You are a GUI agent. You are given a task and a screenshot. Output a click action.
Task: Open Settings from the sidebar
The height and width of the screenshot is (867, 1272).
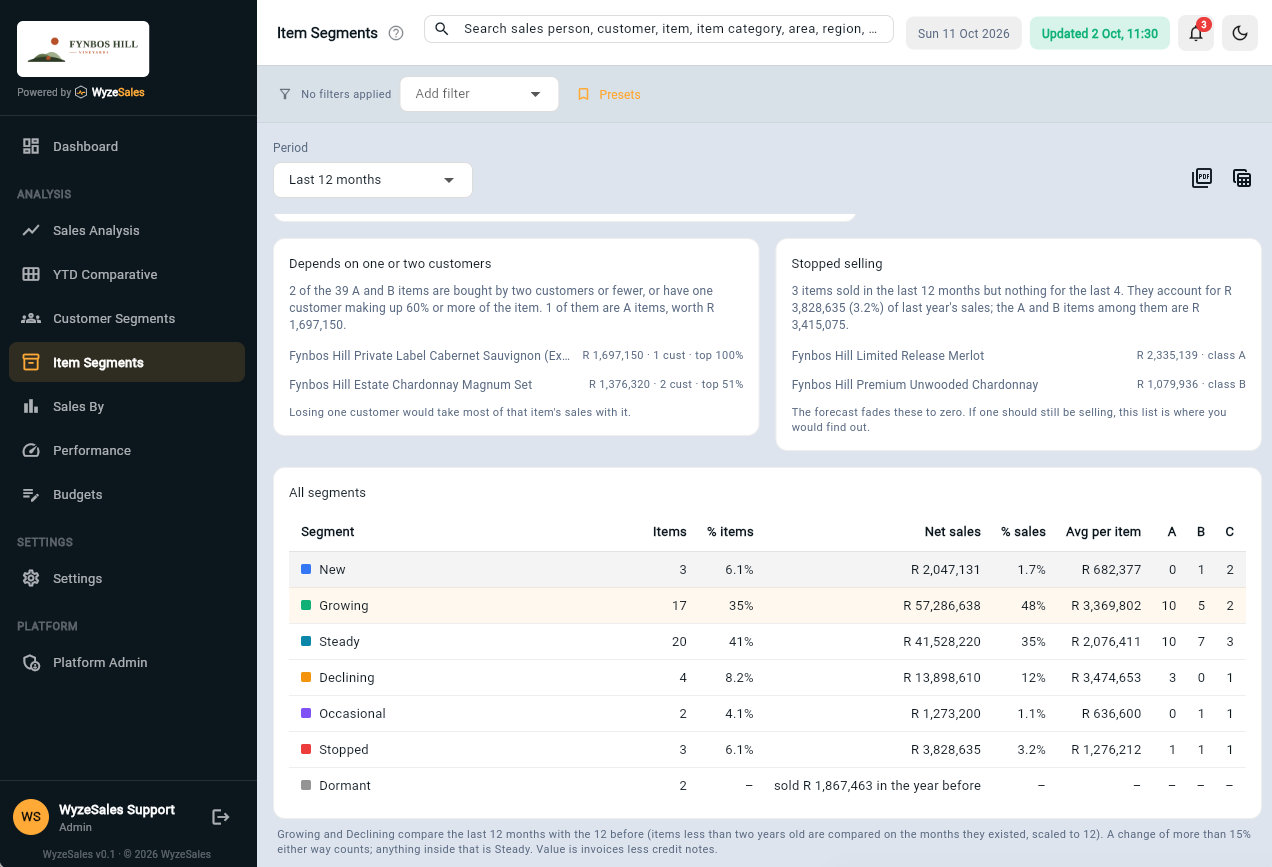(127, 578)
